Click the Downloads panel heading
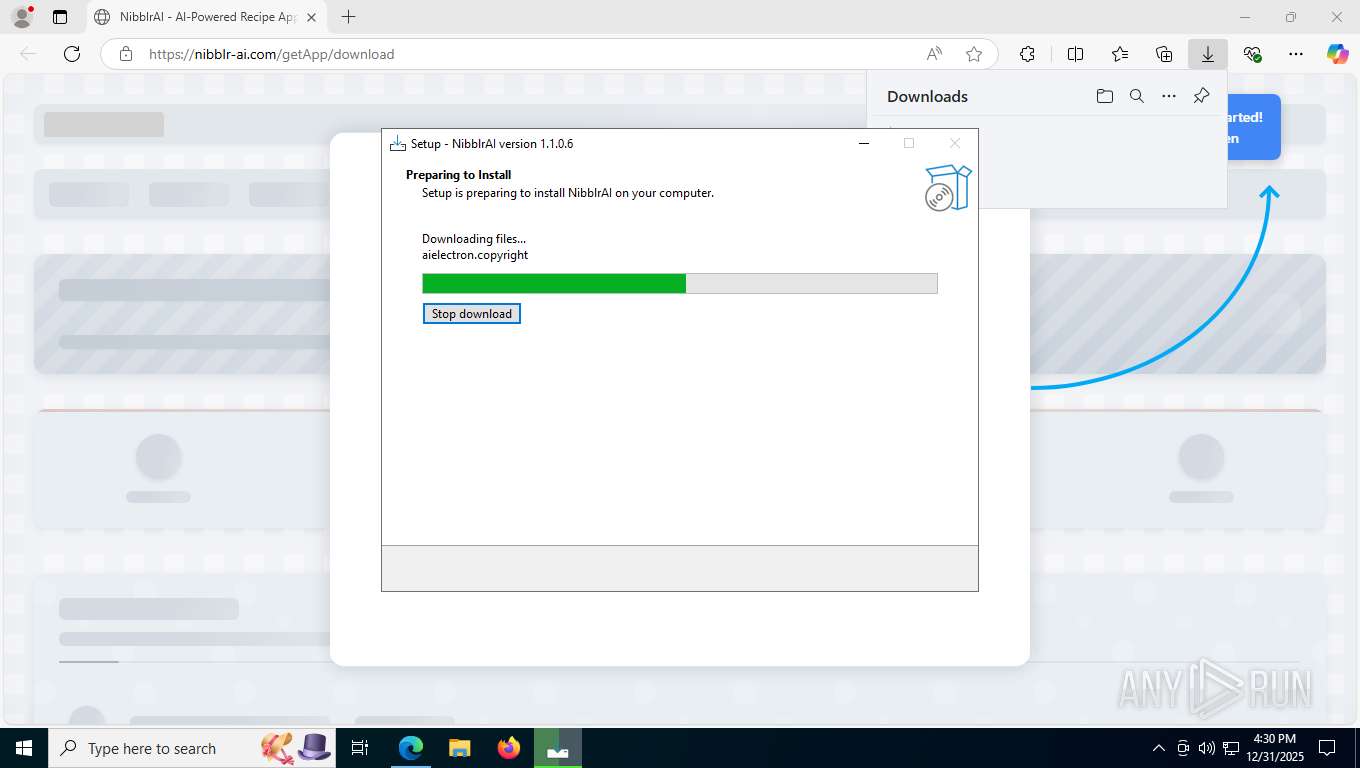Image resolution: width=1360 pixels, height=768 pixels. [x=927, y=96]
